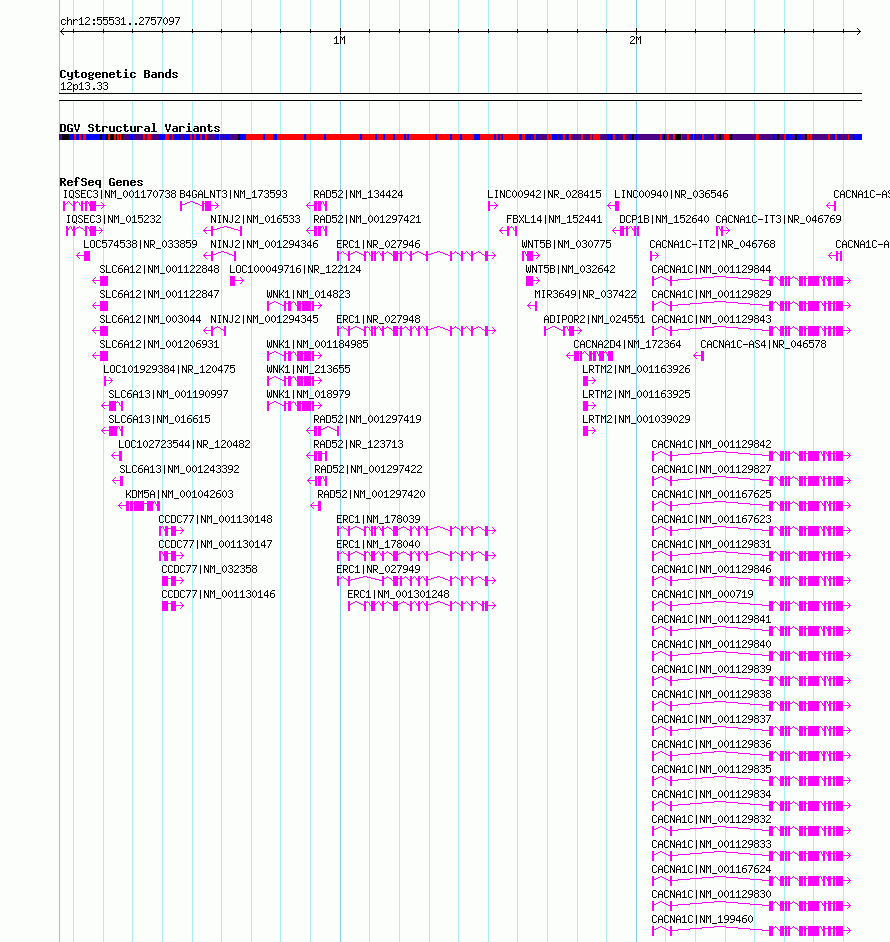Select SLC6A12|NM_003044 transcript
The height and width of the screenshot is (942, 890).
point(150,320)
